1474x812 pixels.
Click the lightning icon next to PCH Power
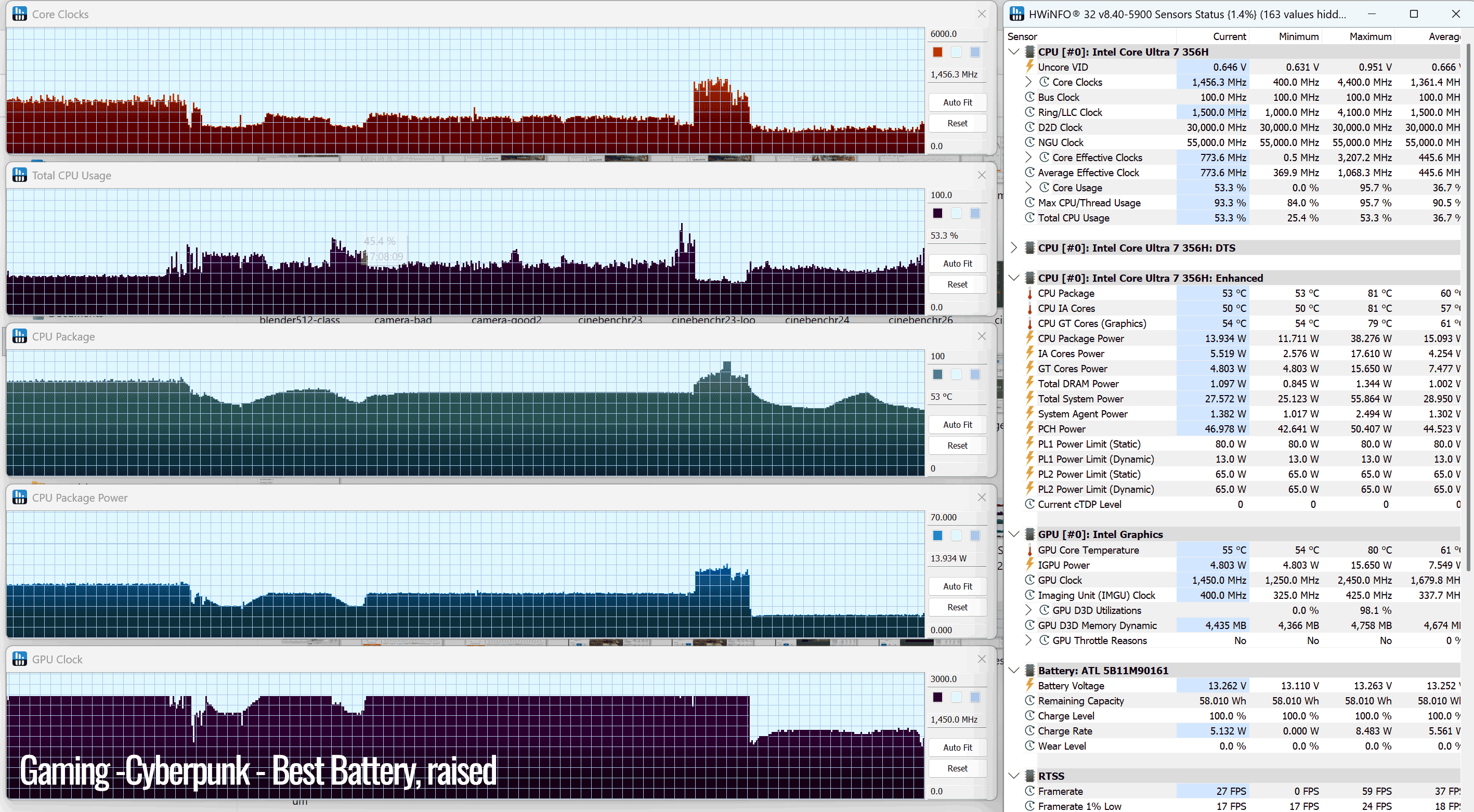[1030, 428]
